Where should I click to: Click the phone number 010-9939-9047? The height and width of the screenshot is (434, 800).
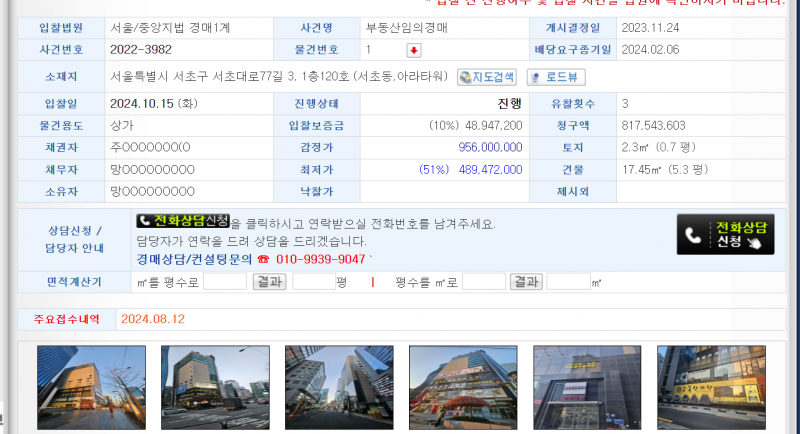pyautogui.click(x=320, y=259)
